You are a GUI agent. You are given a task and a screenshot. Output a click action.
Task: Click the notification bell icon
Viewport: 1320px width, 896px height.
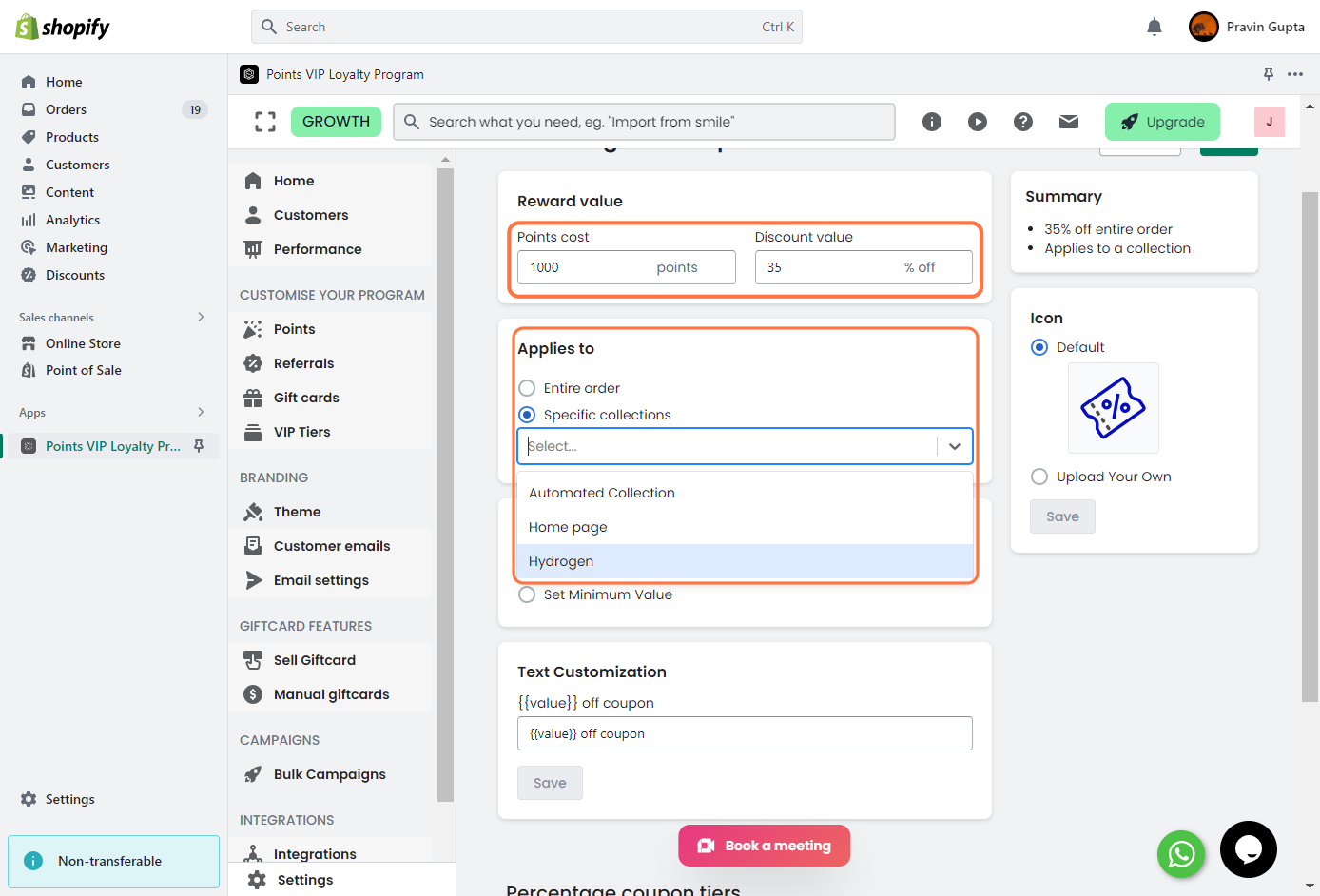click(x=1154, y=27)
